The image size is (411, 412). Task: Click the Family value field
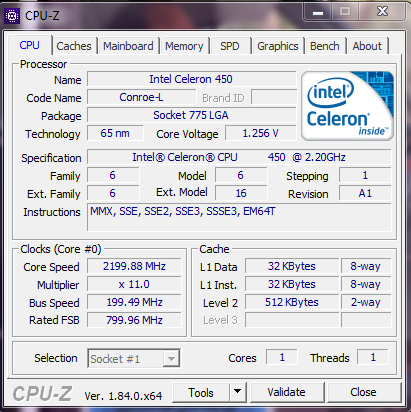click(113, 175)
